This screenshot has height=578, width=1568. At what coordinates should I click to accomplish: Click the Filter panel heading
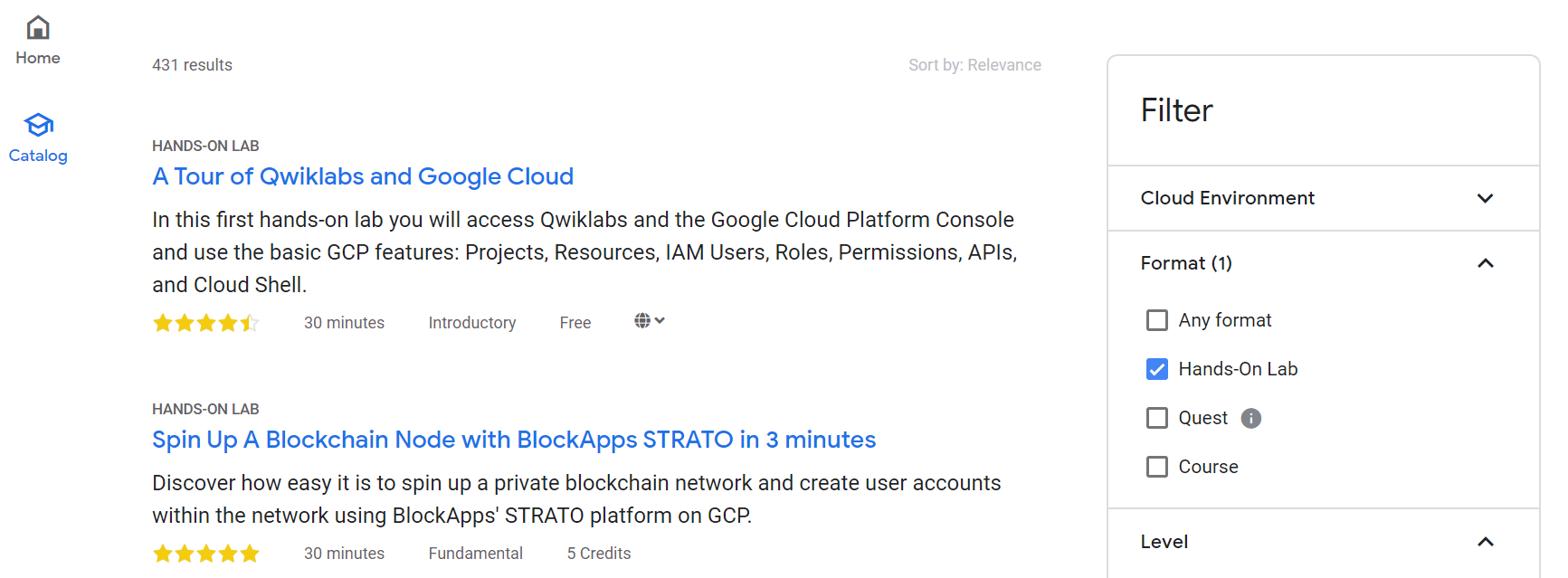(1176, 110)
